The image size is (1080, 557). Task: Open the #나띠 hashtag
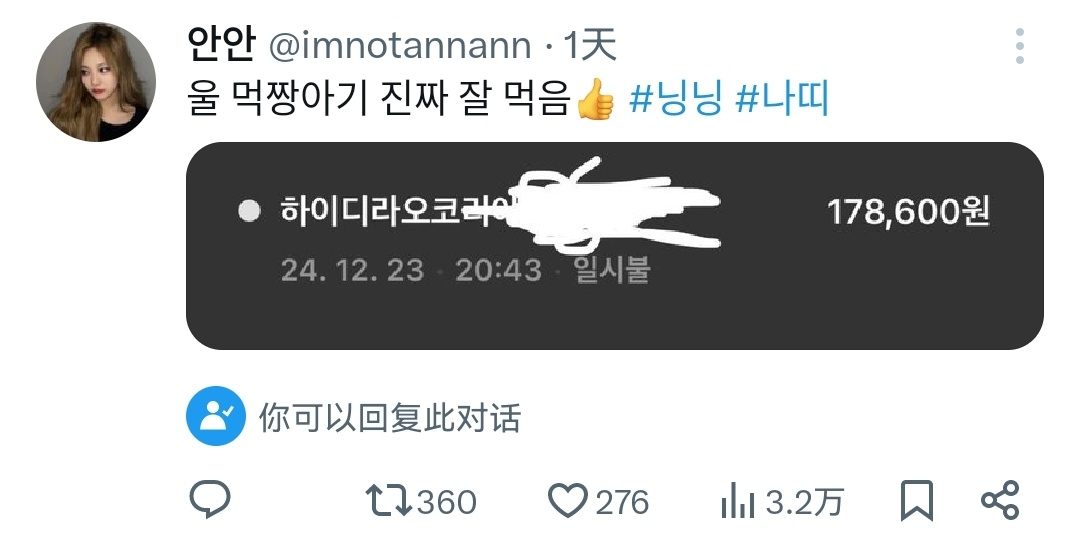click(x=782, y=99)
